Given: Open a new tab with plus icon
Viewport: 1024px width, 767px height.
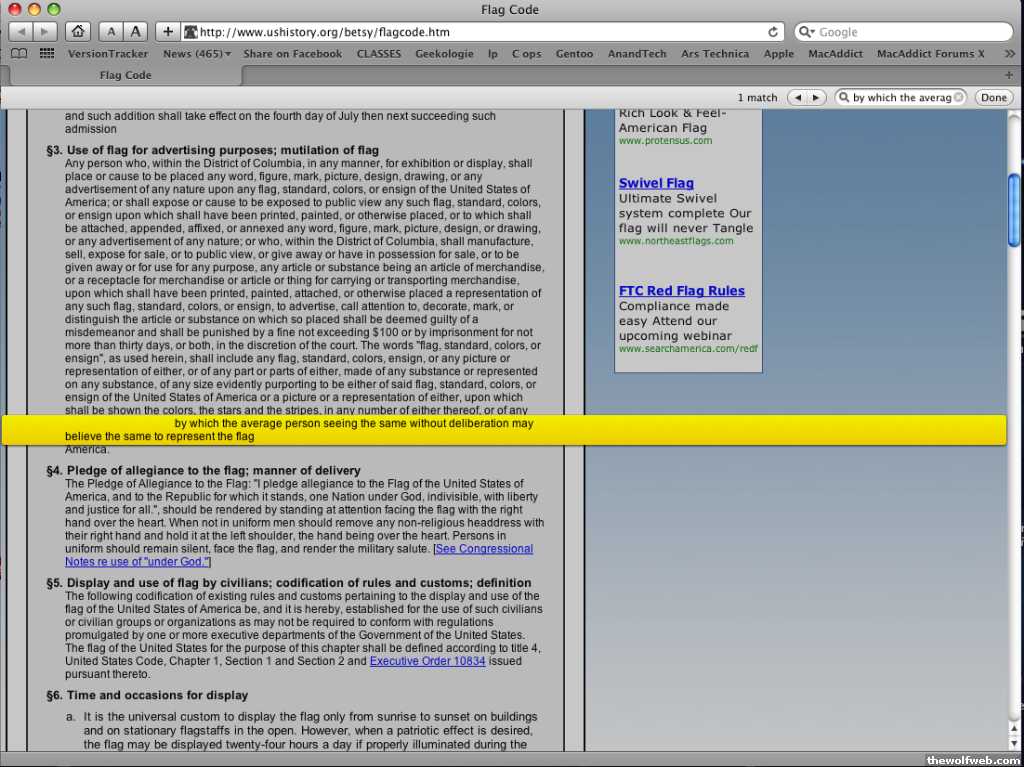Looking at the screenshot, I should point(1009,75).
